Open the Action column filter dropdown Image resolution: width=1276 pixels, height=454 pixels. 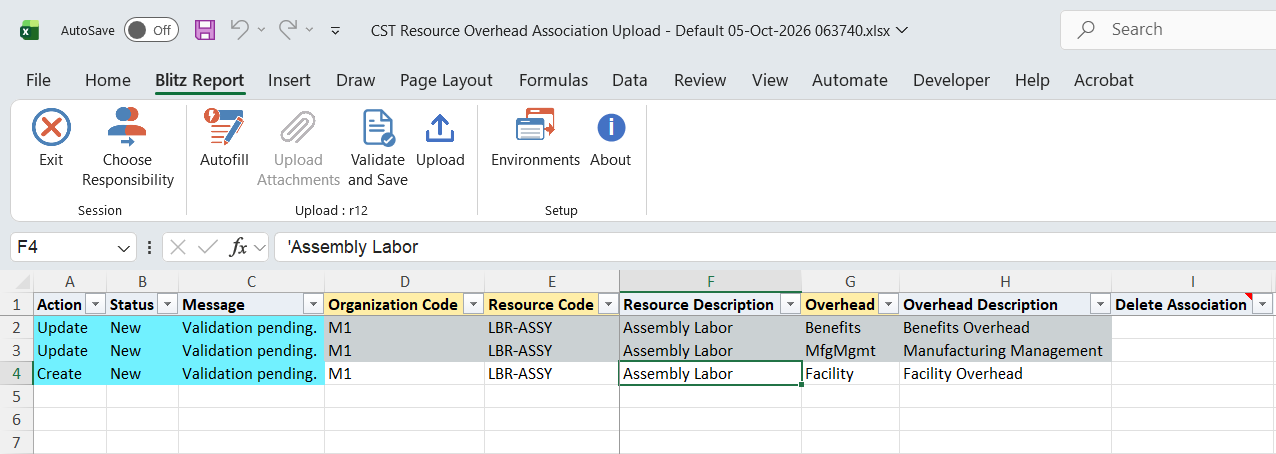[x=96, y=304]
